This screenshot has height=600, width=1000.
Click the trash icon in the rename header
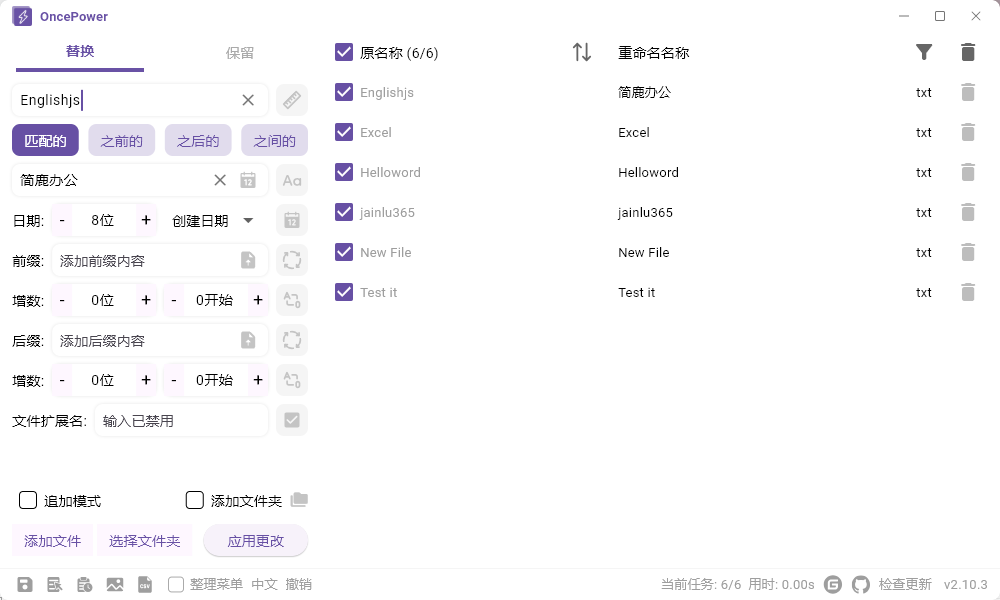[967, 52]
